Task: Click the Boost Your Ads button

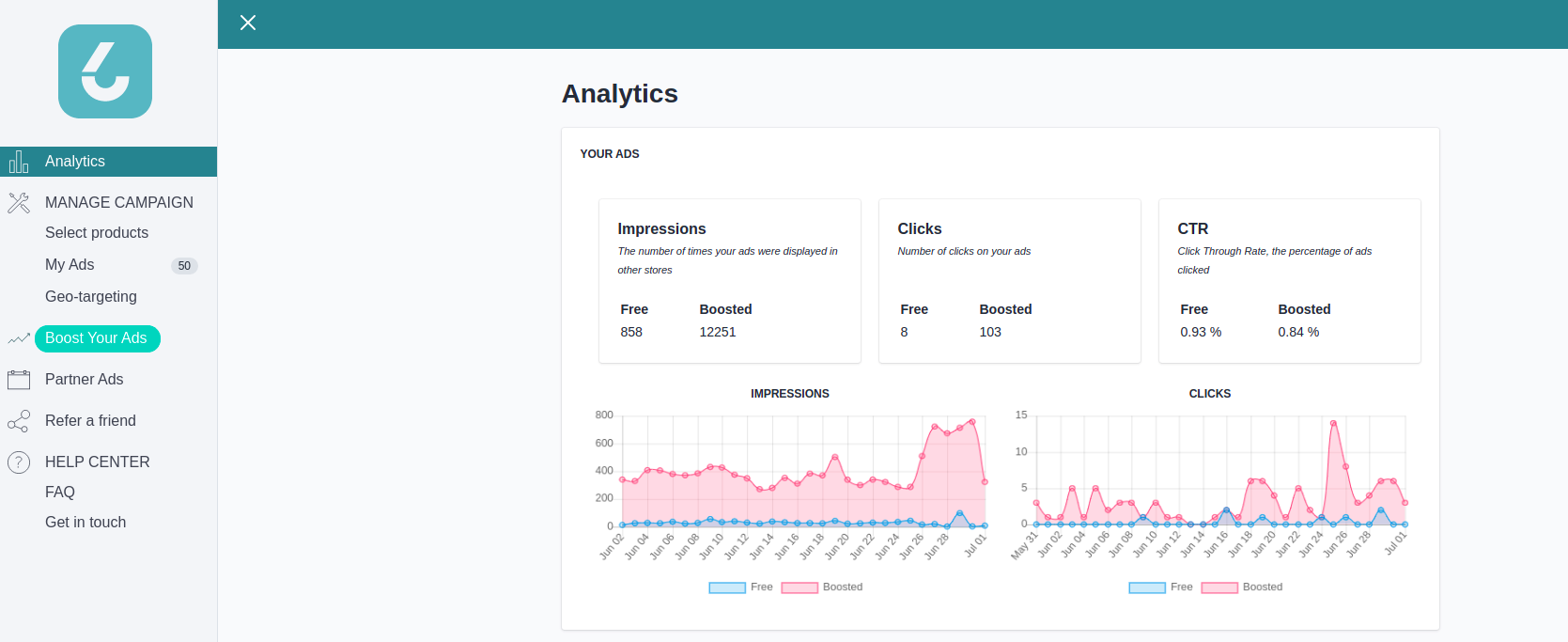Action: click(x=98, y=338)
